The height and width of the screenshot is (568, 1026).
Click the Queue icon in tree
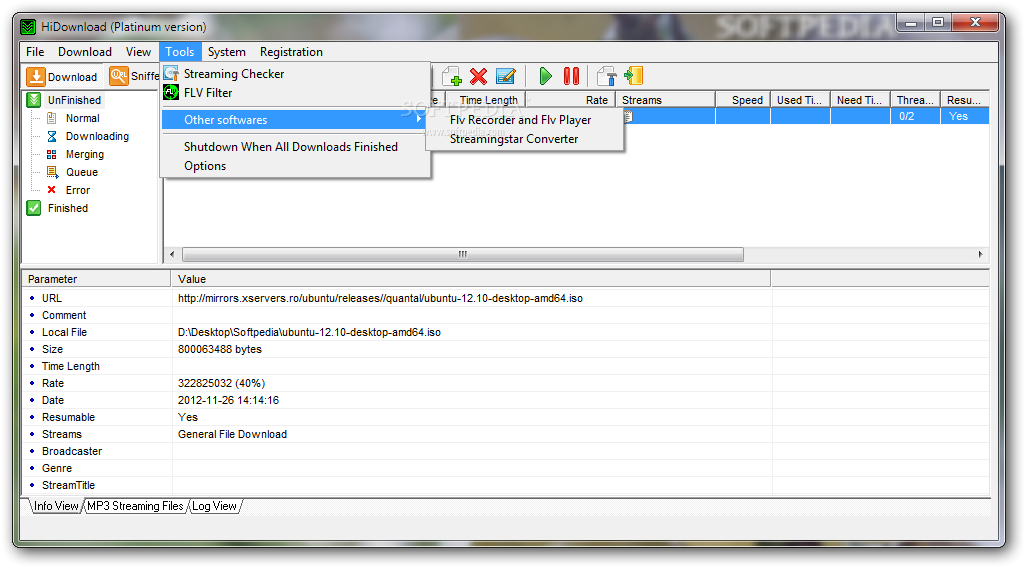click(x=52, y=172)
